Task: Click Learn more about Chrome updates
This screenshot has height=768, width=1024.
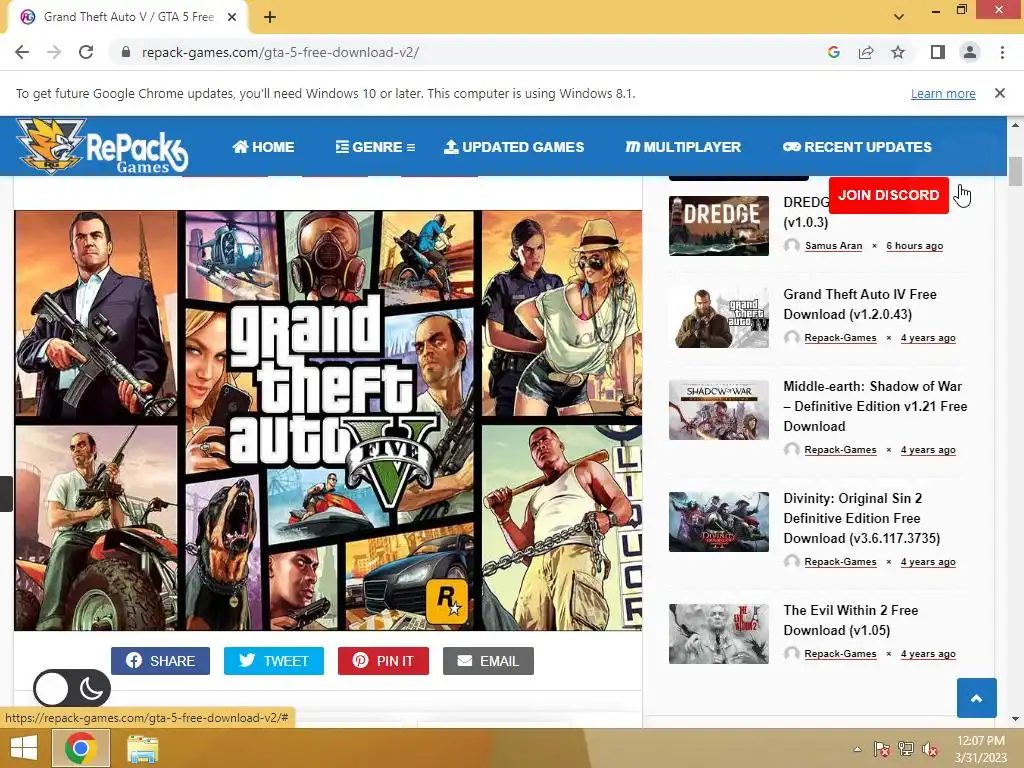Action: point(943,93)
